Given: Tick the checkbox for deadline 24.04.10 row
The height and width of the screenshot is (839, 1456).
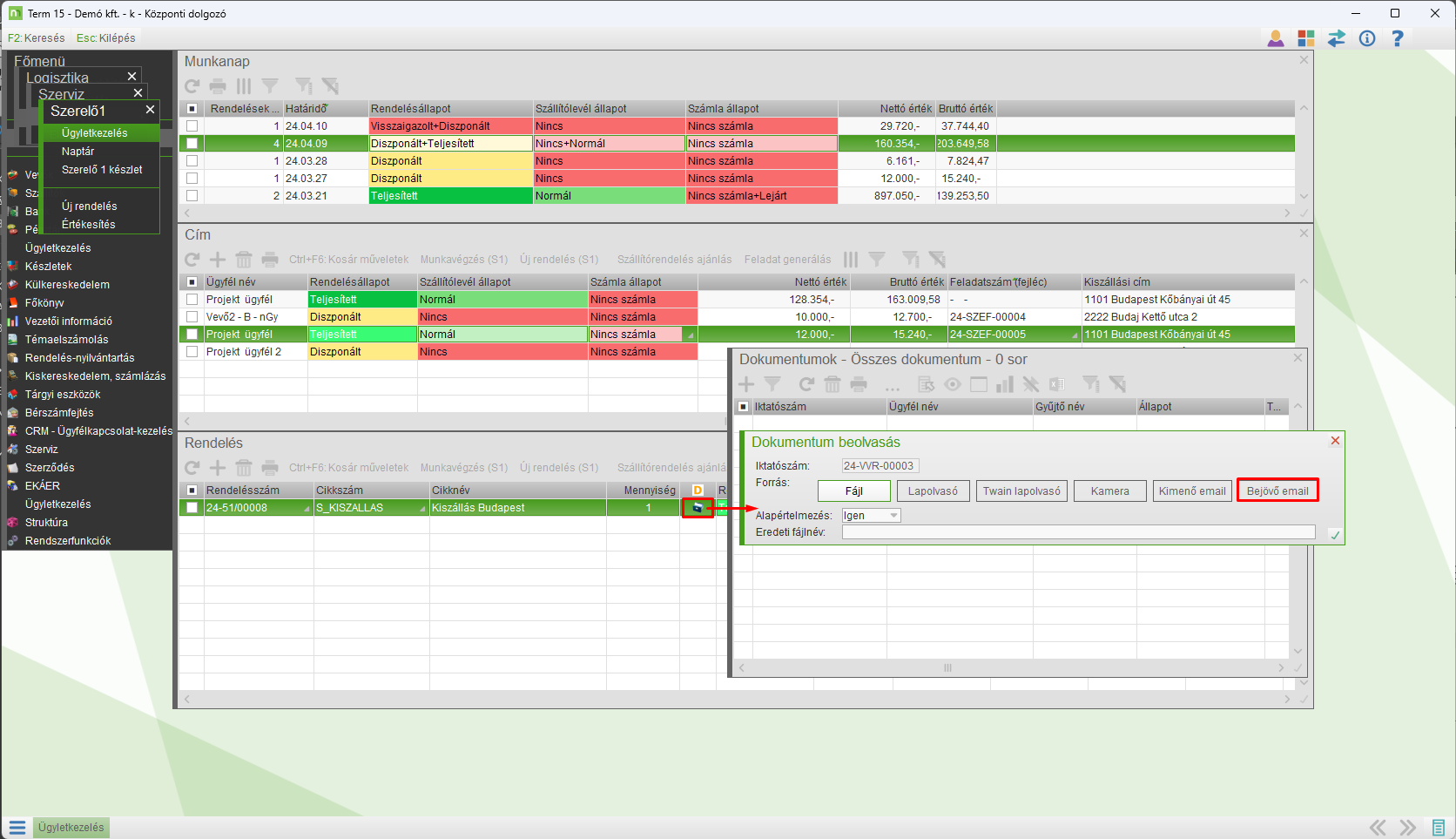Looking at the screenshot, I should pos(192,126).
